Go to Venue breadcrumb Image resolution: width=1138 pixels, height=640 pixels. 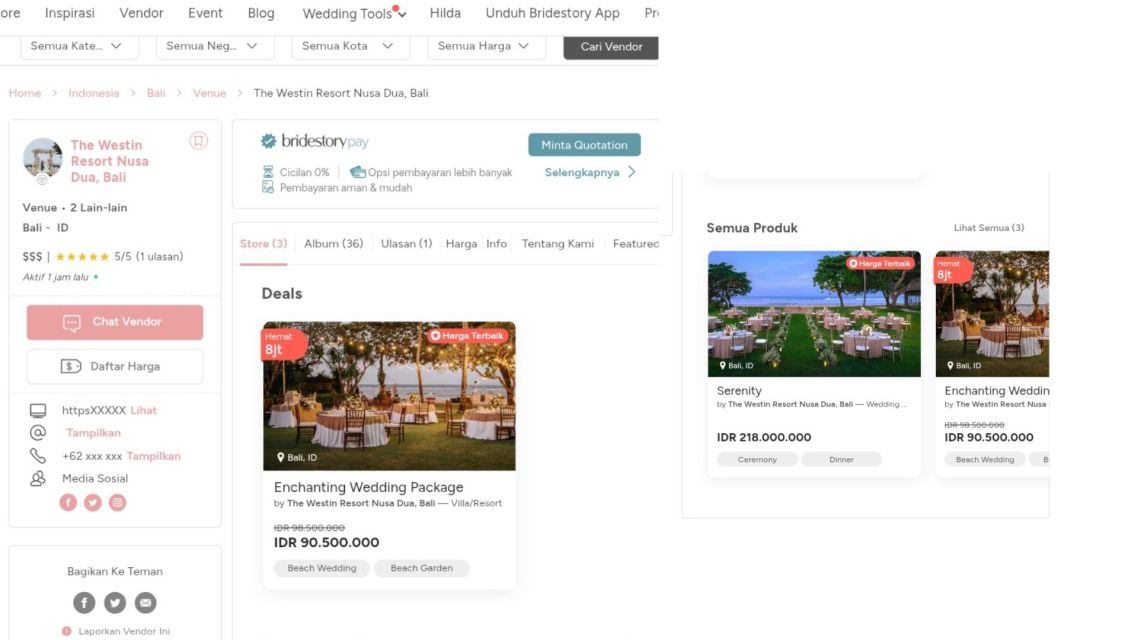[x=209, y=93]
